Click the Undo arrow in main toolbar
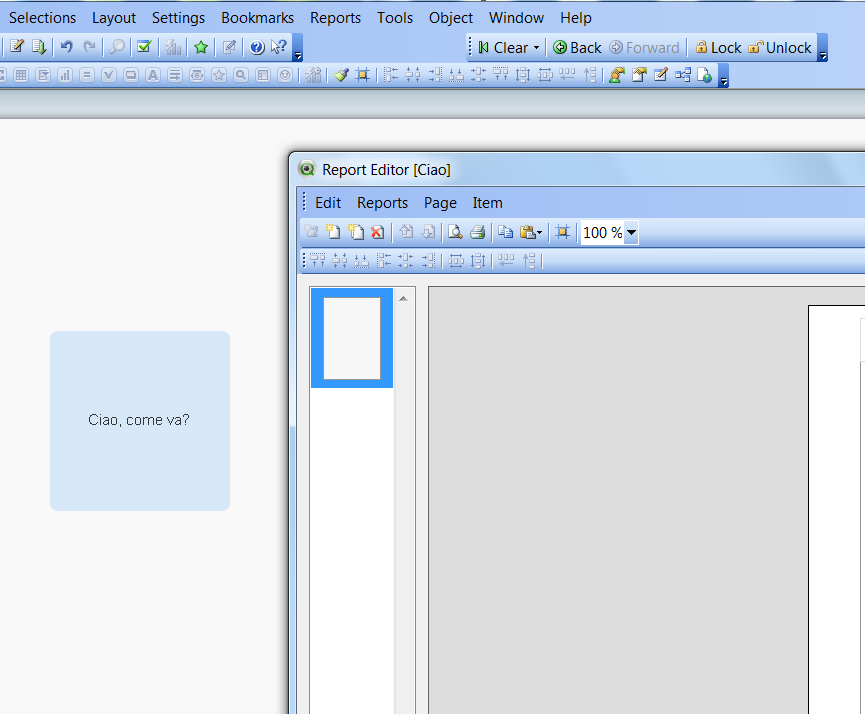This screenshot has height=719, width=865. coord(66,47)
